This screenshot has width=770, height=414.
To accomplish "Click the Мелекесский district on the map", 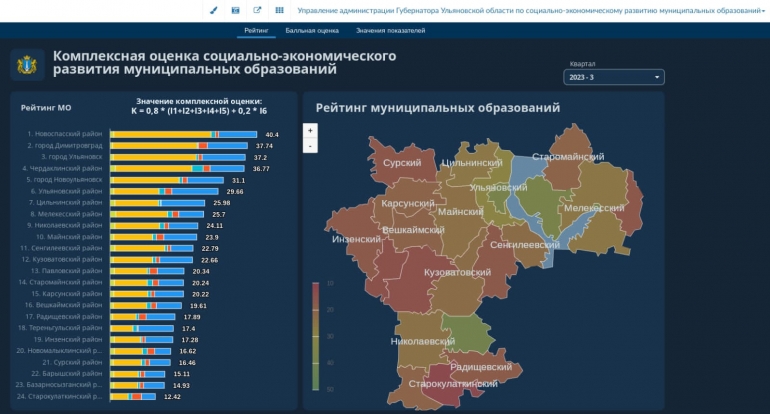I will (593, 207).
